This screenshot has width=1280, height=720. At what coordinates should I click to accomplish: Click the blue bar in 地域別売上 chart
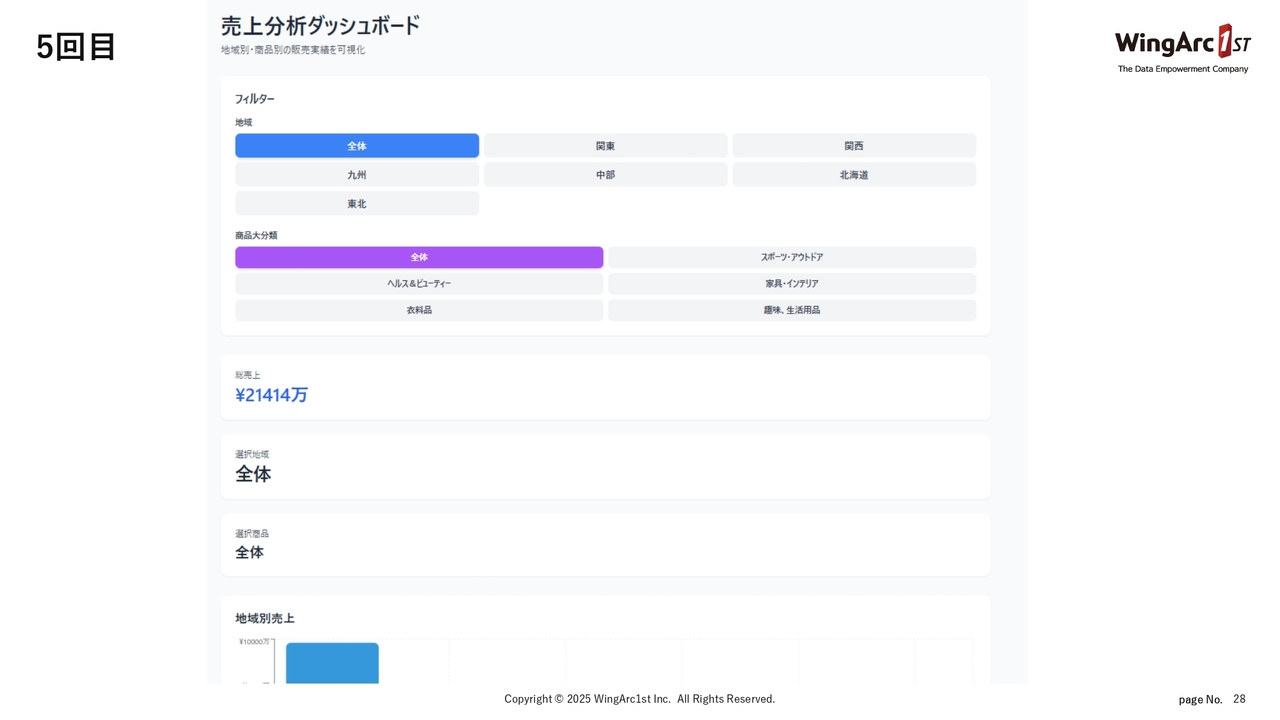tap(332, 663)
